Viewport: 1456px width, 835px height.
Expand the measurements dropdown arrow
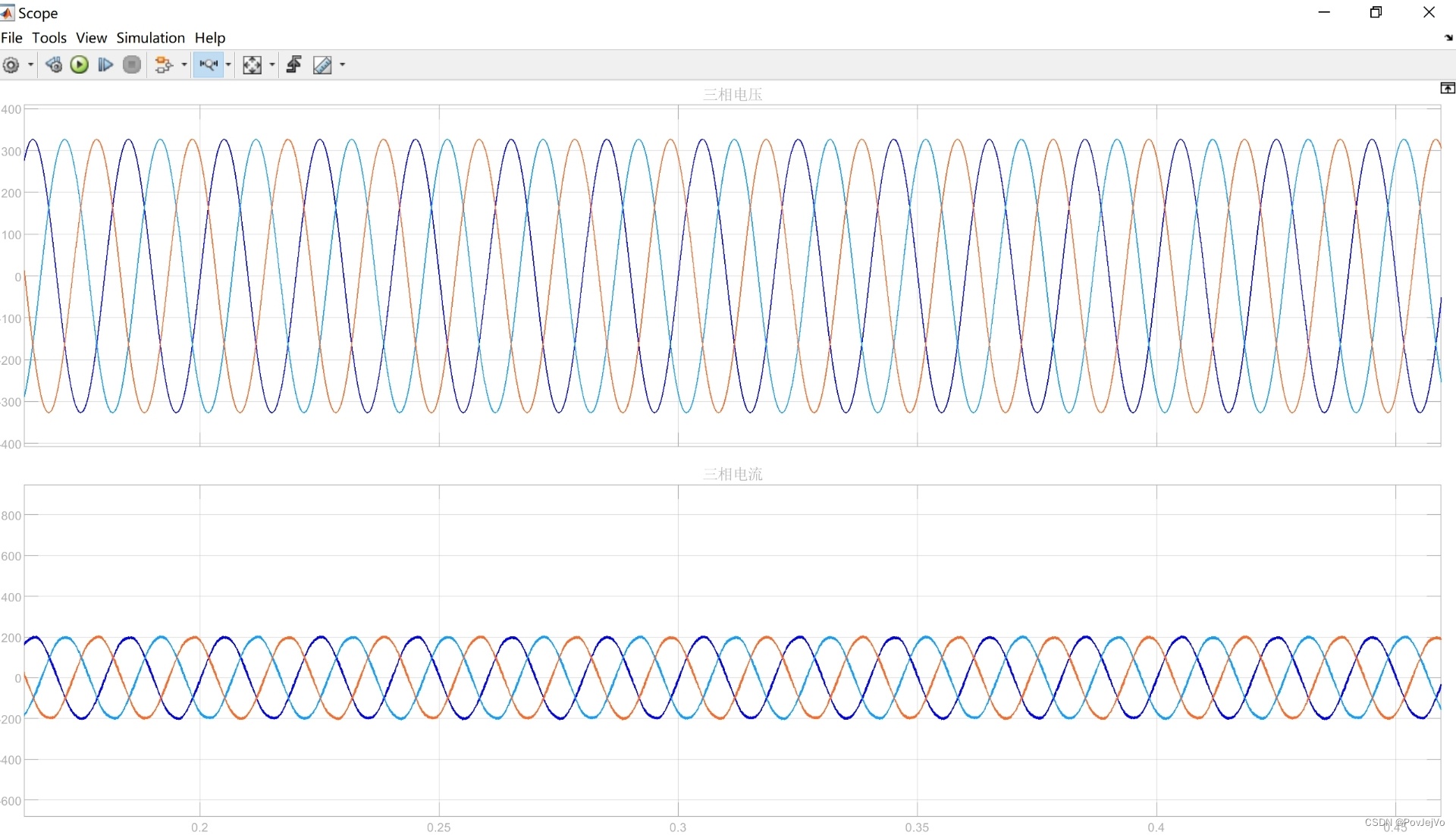(343, 65)
